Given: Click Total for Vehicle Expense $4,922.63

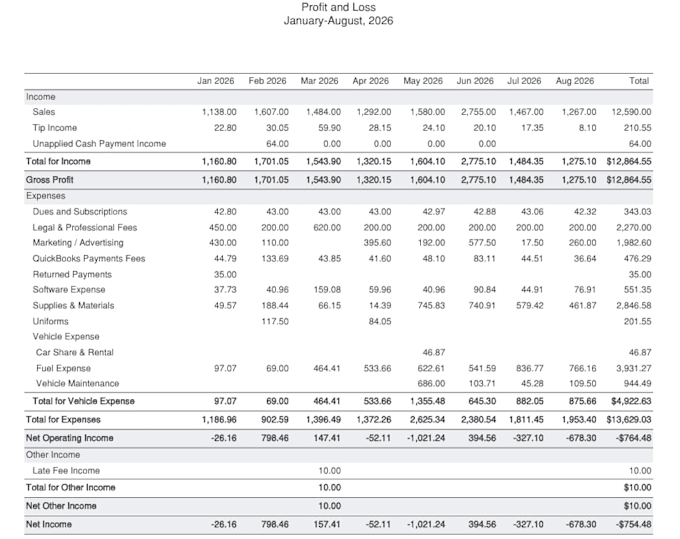Looking at the screenshot, I should tap(631, 401).
